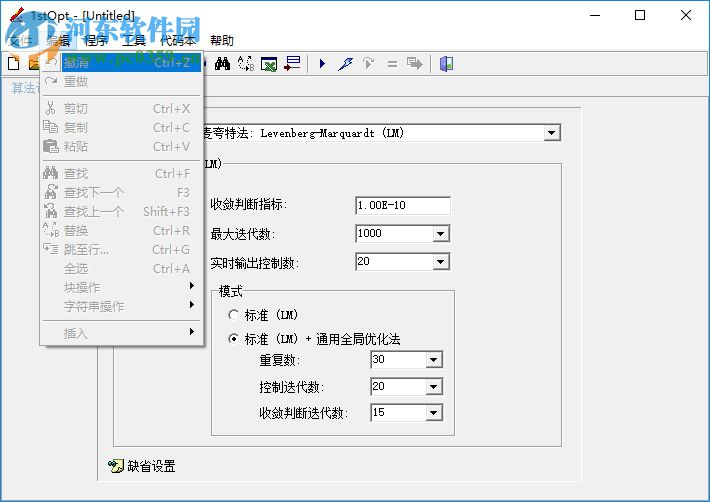
Task: Click the exit door toolbar icon
Action: 446,63
